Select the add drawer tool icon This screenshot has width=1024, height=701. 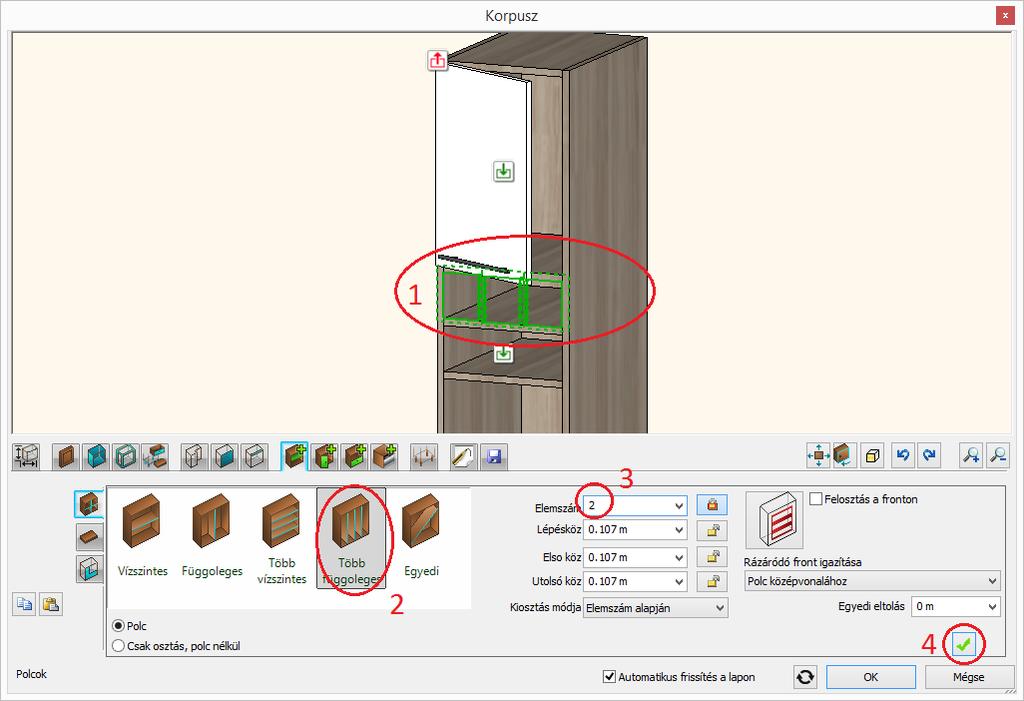(355, 456)
